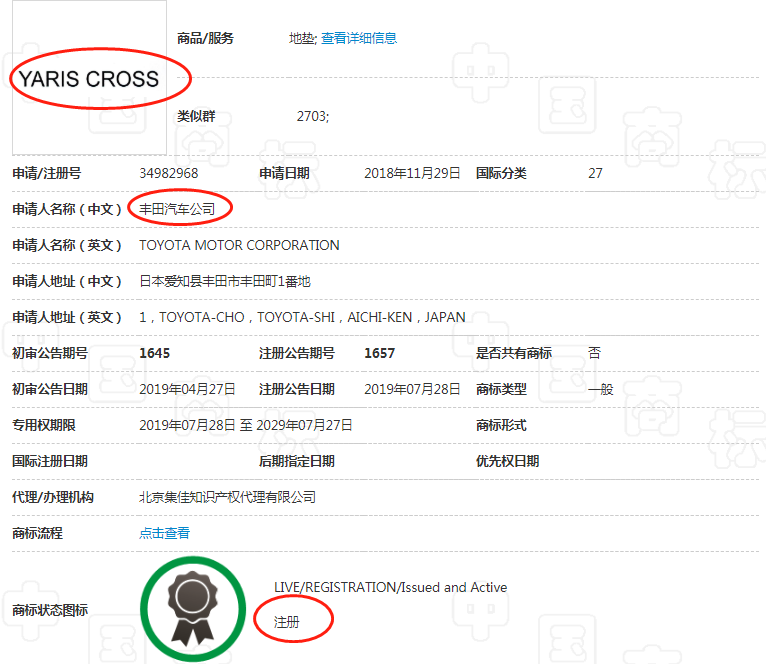Select the application date 2018年11月29日
Screen dimensions: 766x664
click(x=412, y=173)
